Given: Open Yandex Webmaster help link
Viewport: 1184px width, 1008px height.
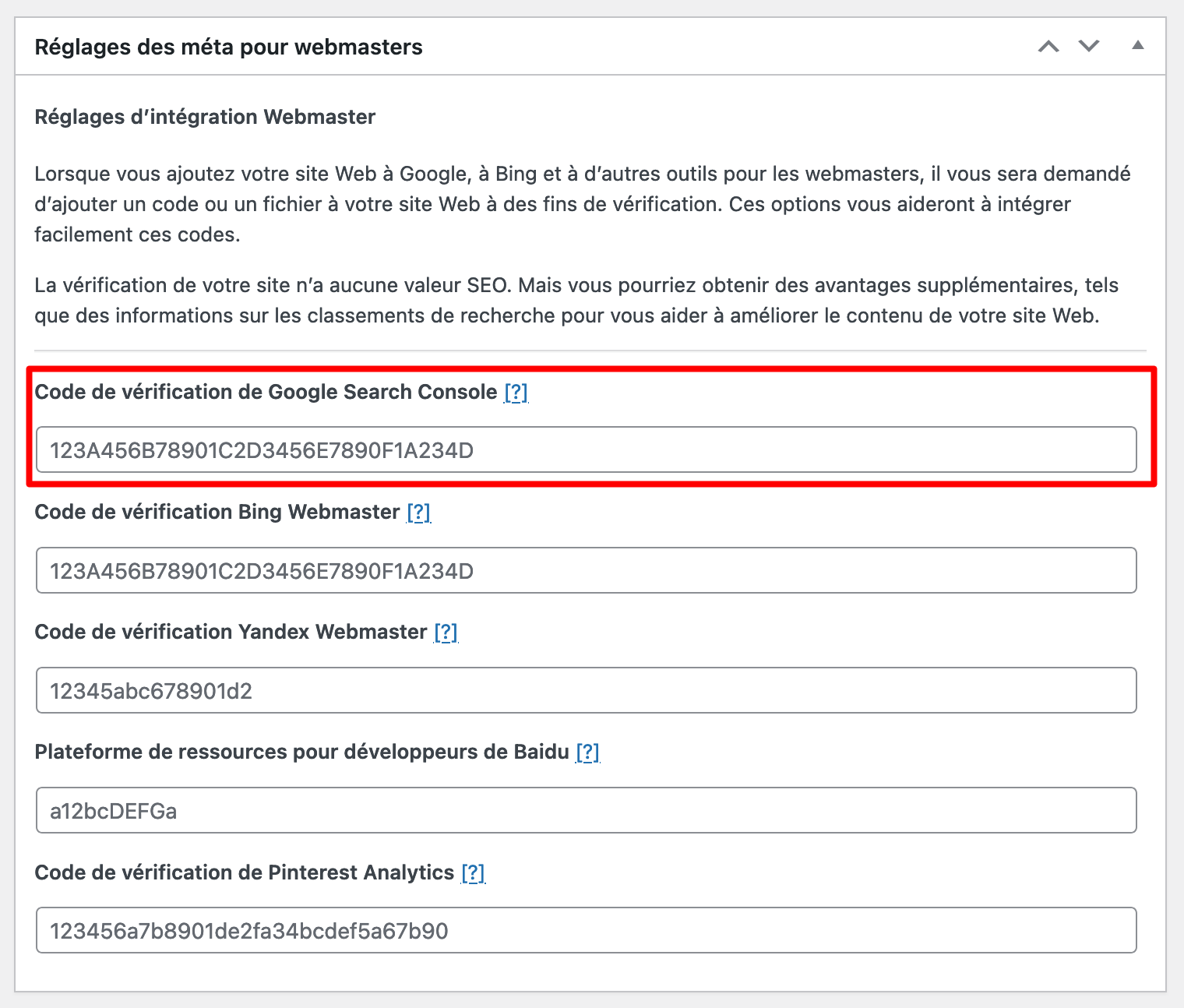Looking at the screenshot, I should [446, 632].
